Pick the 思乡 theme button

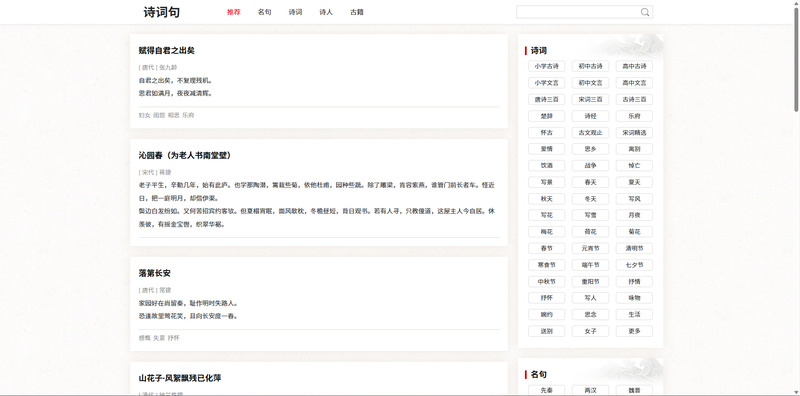point(590,149)
